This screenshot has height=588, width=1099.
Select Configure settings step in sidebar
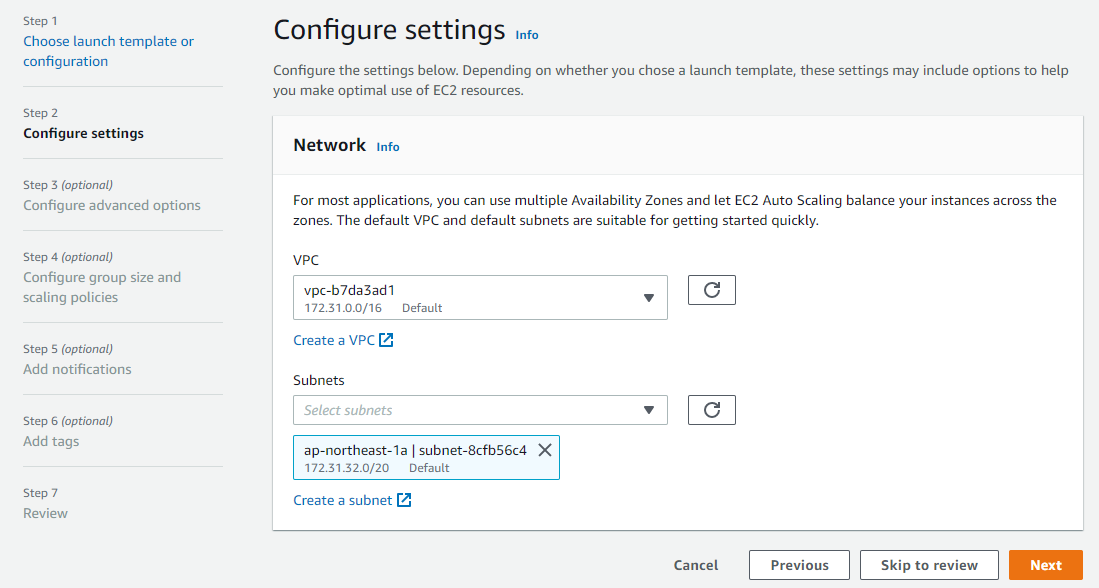point(83,133)
